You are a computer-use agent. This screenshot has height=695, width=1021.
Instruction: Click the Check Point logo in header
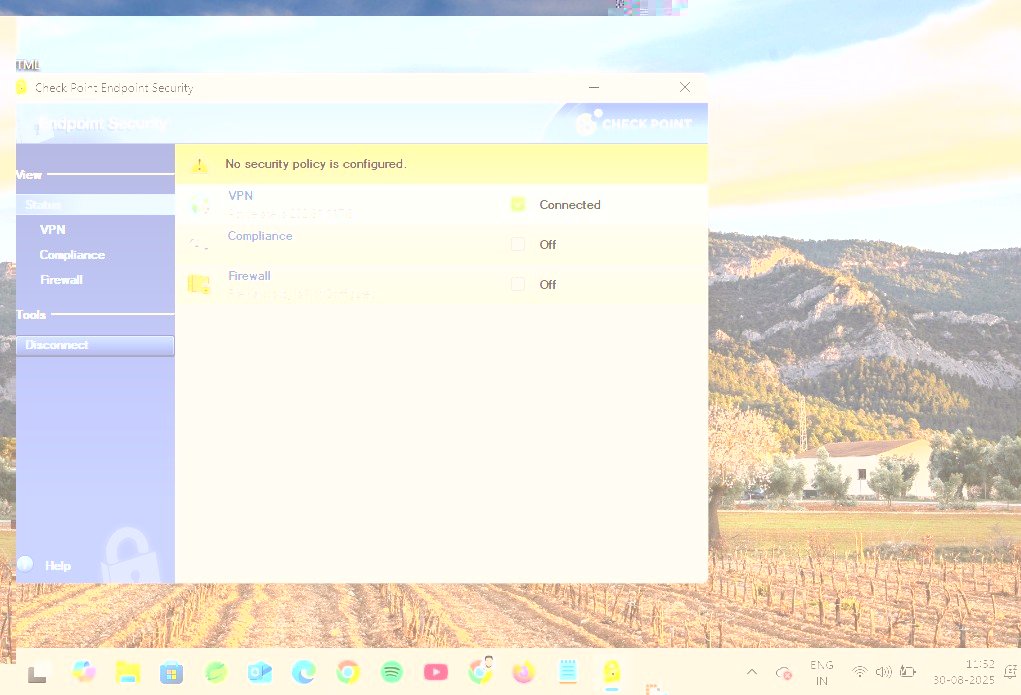point(633,123)
